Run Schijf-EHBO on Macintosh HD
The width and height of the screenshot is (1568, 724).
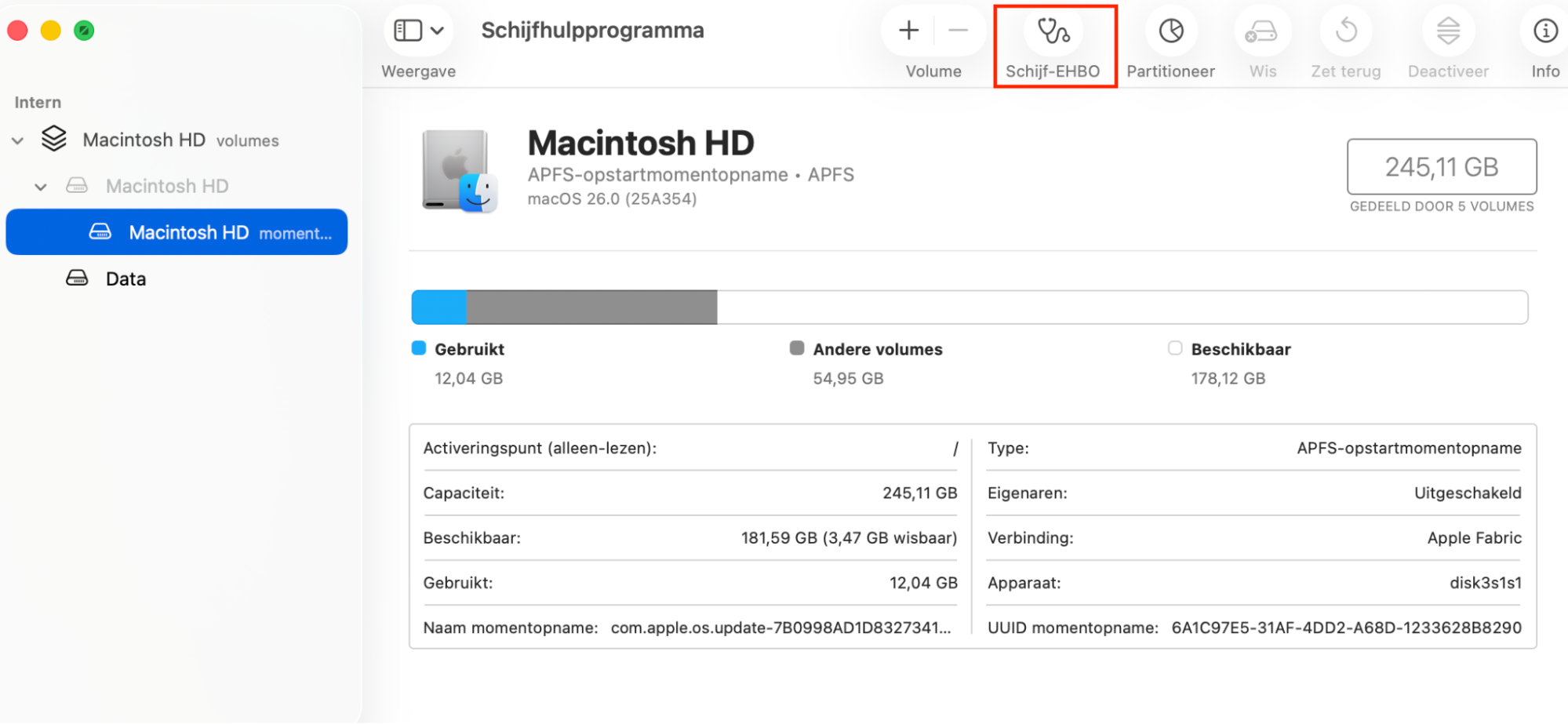1054,31
